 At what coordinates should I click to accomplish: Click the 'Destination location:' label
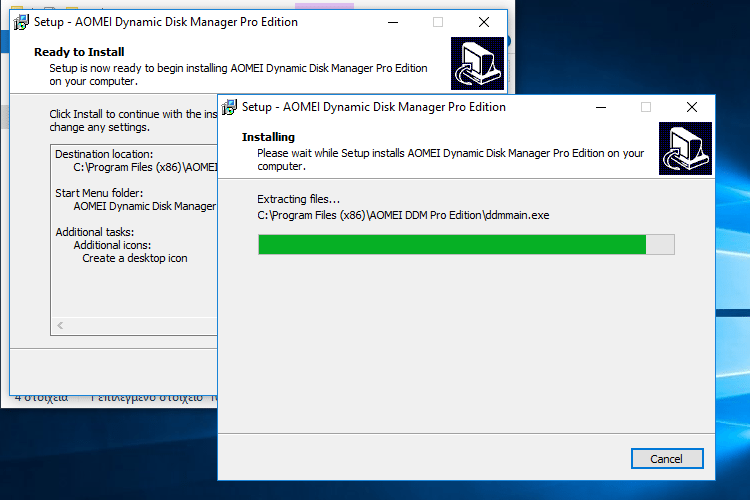click(104, 154)
